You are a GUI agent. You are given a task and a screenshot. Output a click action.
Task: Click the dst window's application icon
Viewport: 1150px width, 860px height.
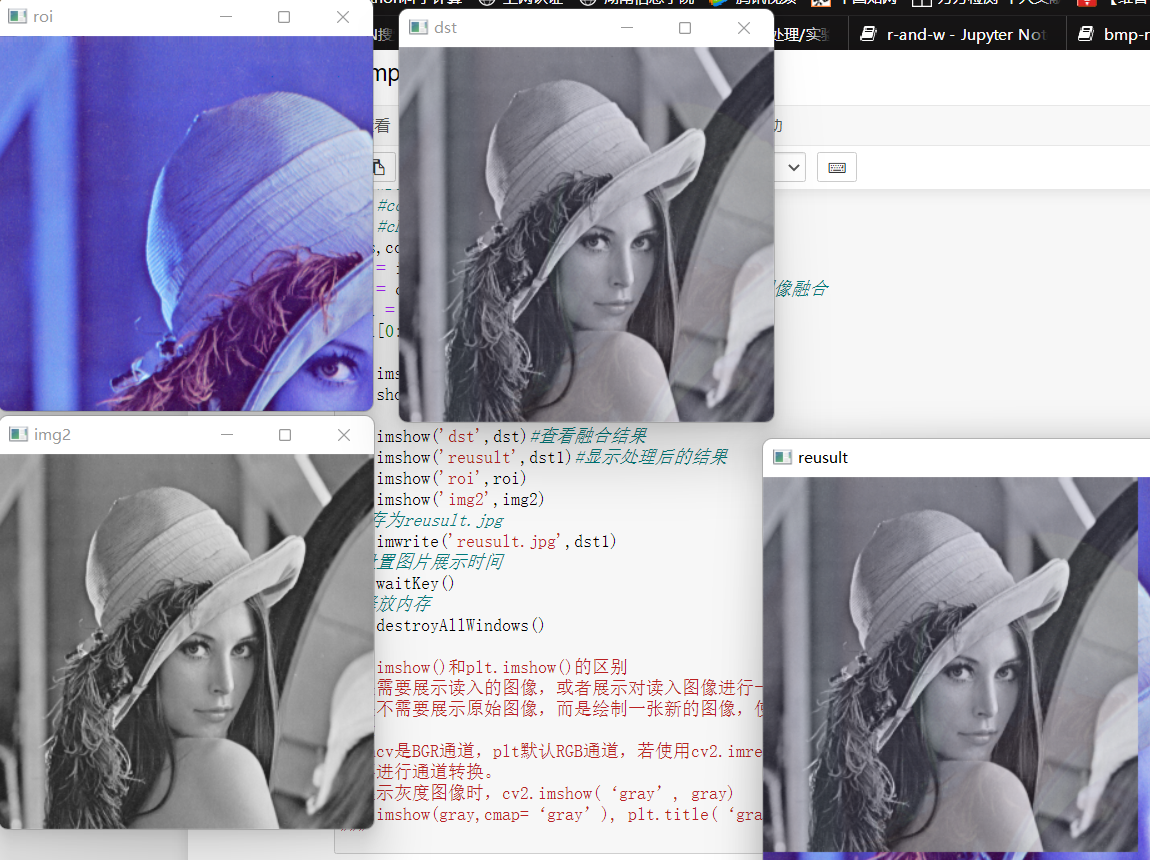[x=418, y=27]
